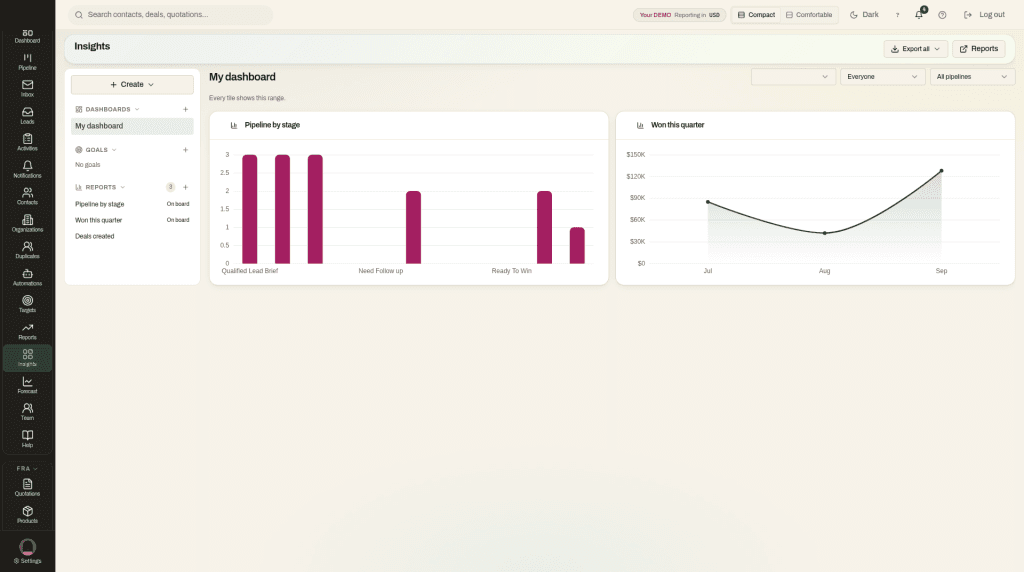The height and width of the screenshot is (572, 1024).
Task: Click the Aug data point on line chart
Action: tap(824, 233)
